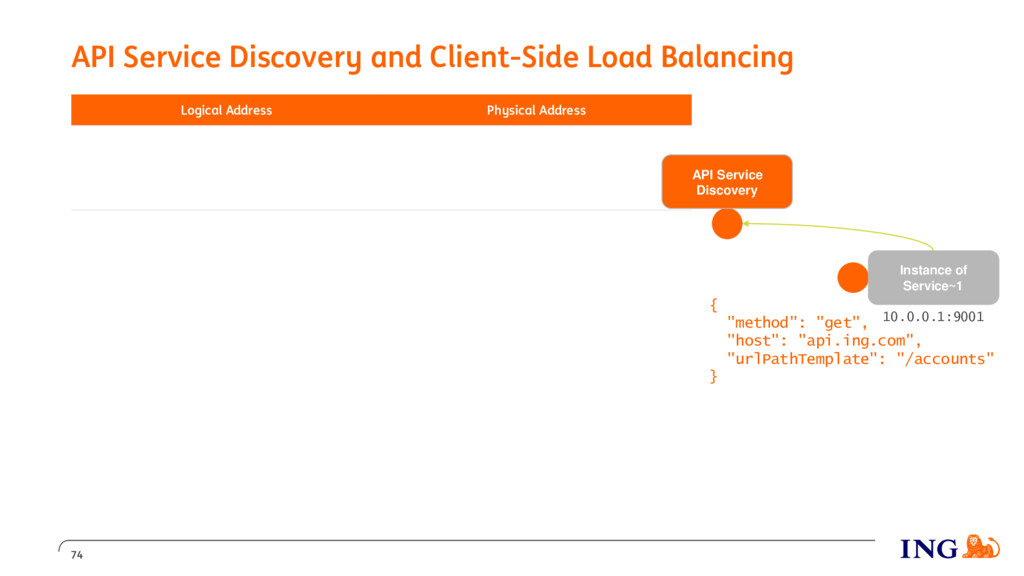The image size is (1024, 576).
Task: Click the ING lion logo
Action: click(981, 547)
